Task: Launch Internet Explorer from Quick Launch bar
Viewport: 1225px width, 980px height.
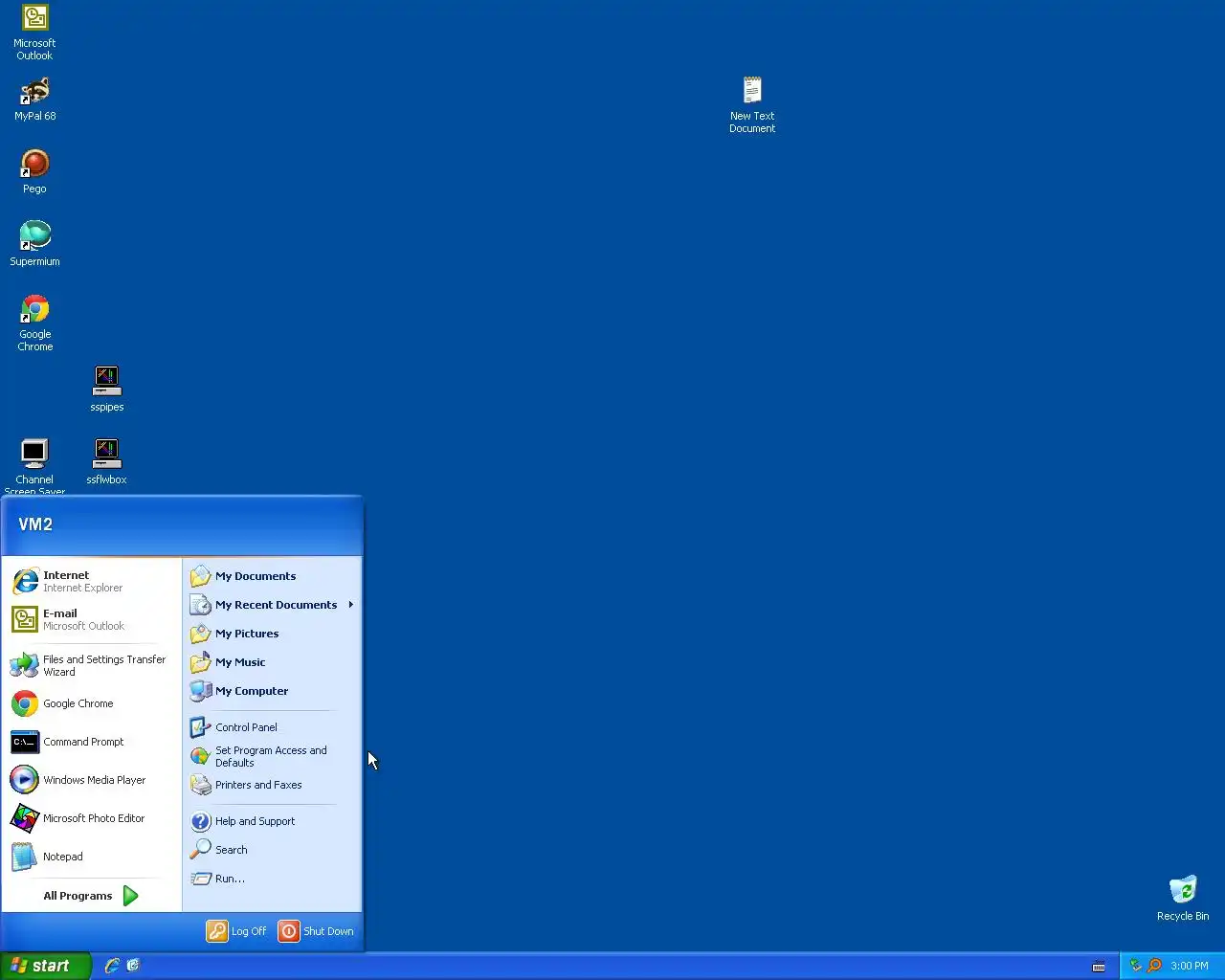Action: click(x=112, y=966)
